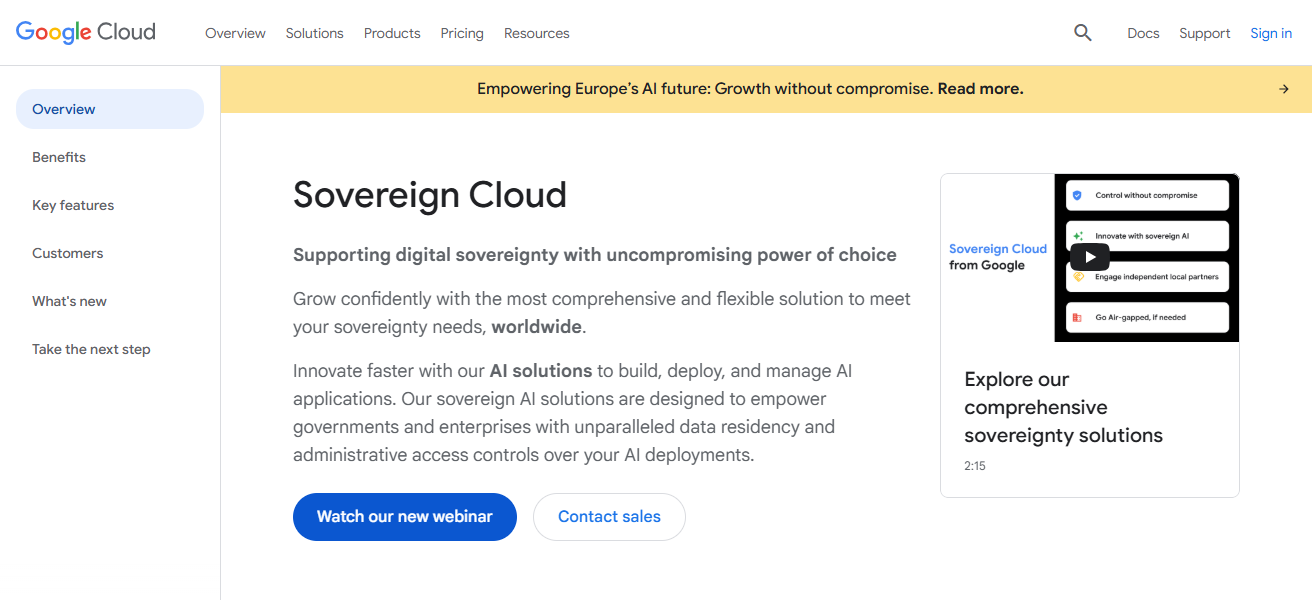Switch to the Benefits section in the sidebar
The width and height of the screenshot is (1312, 600).
58,157
